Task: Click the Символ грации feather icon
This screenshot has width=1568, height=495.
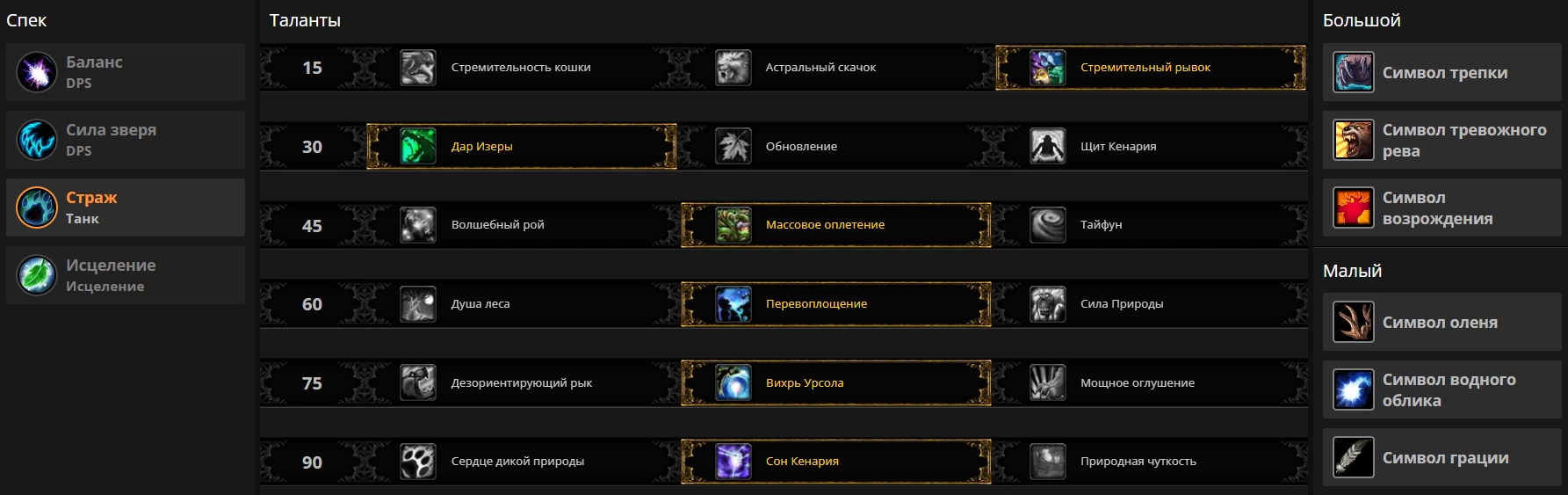Action: (1353, 458)
